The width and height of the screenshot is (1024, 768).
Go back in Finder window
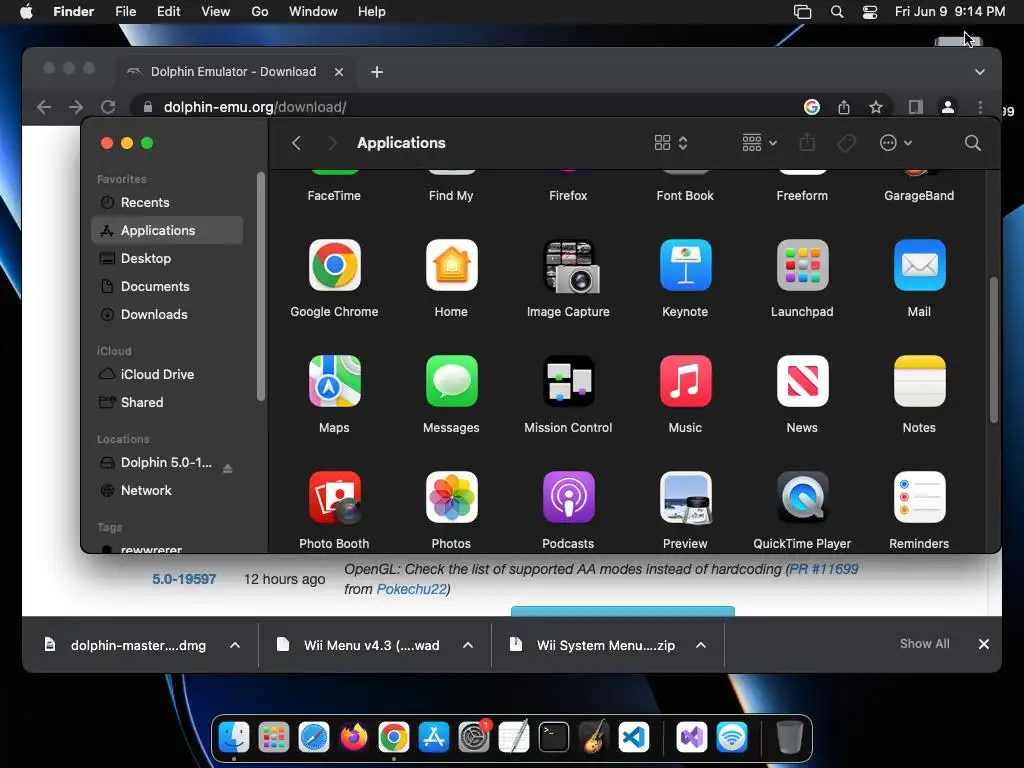[296, 143]
